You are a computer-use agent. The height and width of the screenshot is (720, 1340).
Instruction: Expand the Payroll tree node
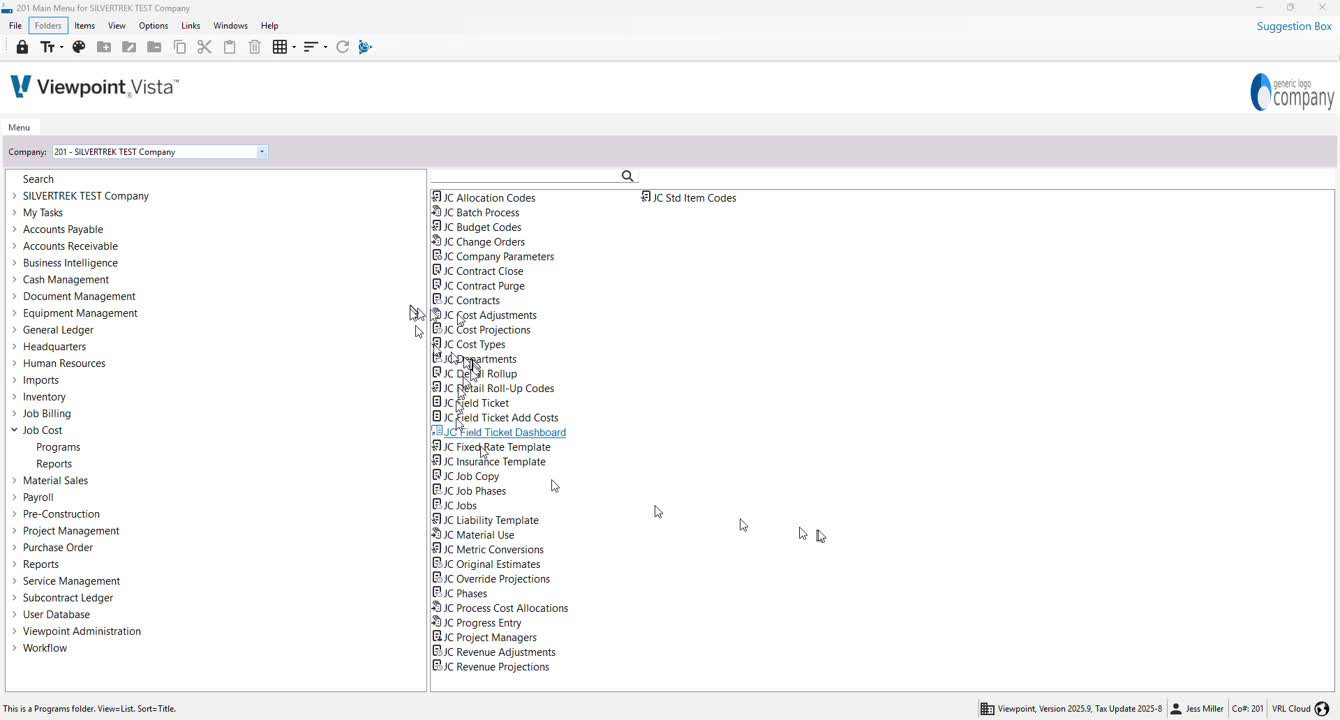(x=14, y=497)
